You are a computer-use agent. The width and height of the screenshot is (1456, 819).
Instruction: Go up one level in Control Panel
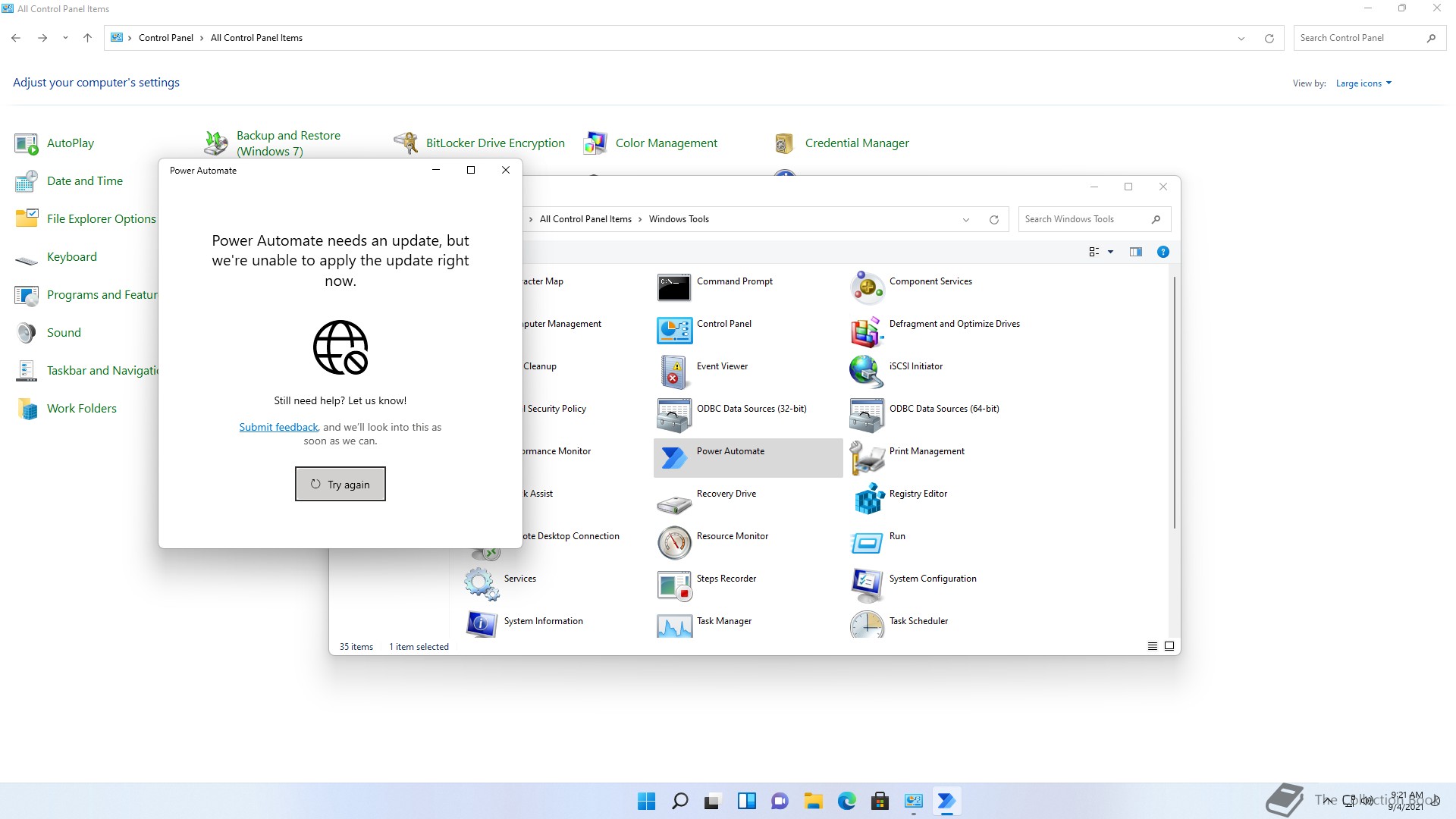tap(88, 38)
